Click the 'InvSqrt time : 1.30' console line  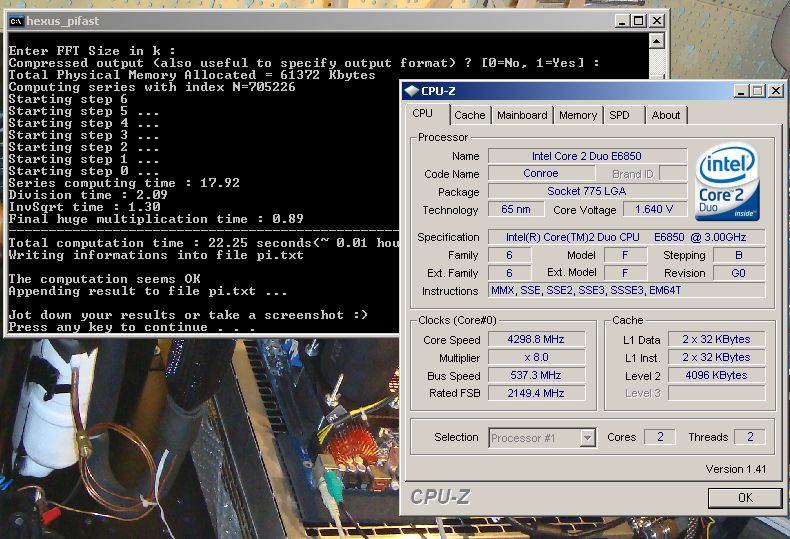tap(84, 207)
